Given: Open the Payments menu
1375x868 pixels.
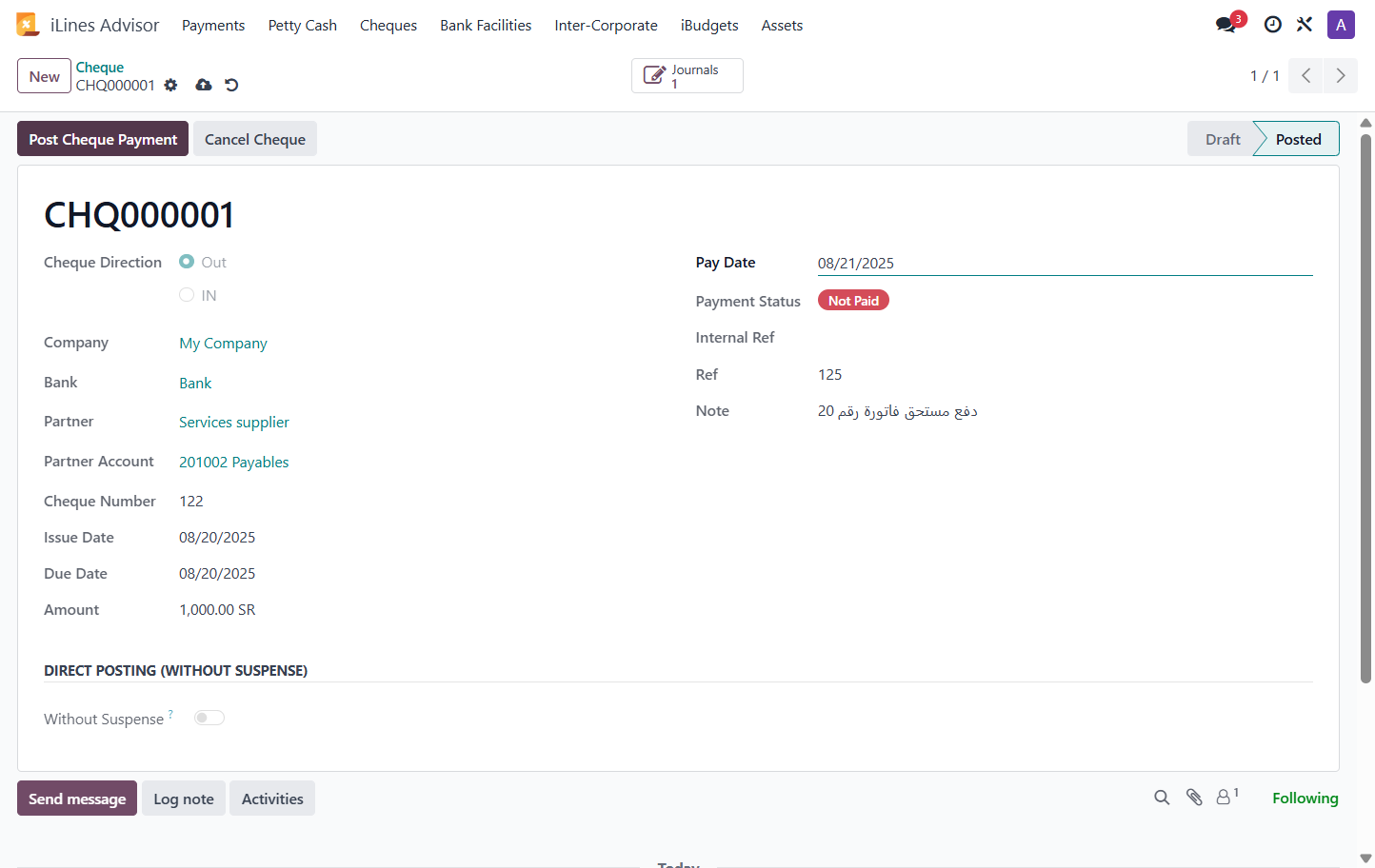Looking at the screenshot, I should coord(213,26).
